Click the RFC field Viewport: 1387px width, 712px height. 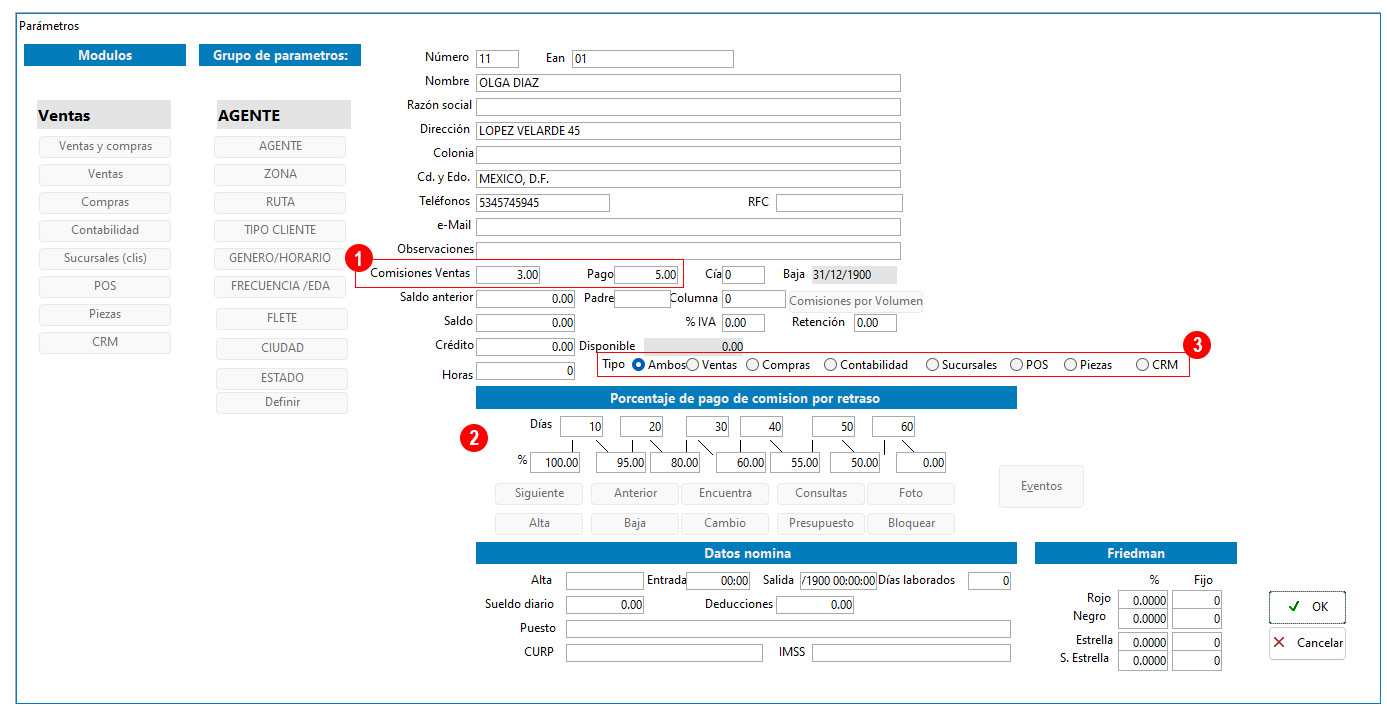coord(838,203)
